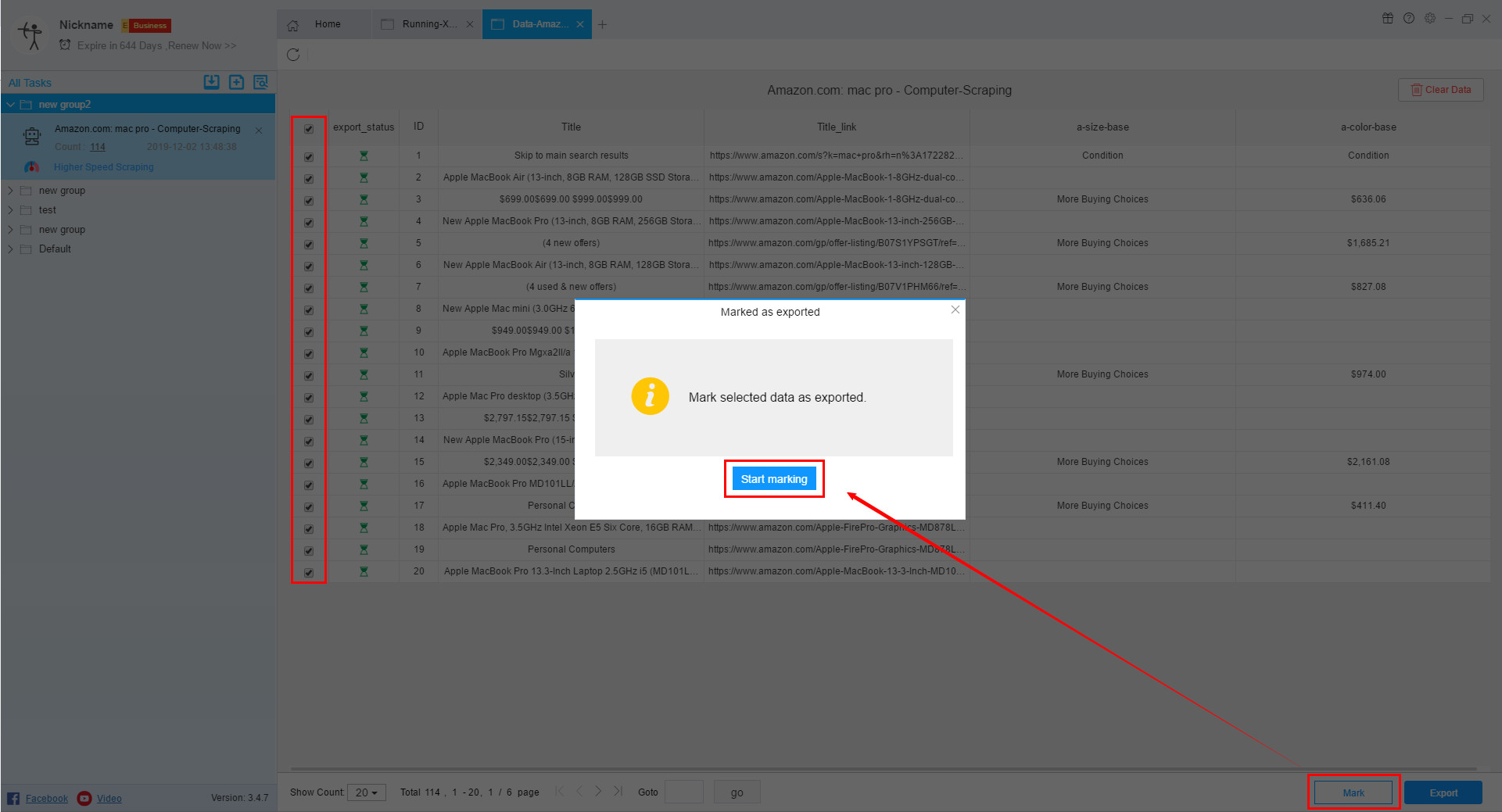The width and height of the screenshot is (1502, 812).
Task: Open the Video link
Action: click(x=109, y=799)
